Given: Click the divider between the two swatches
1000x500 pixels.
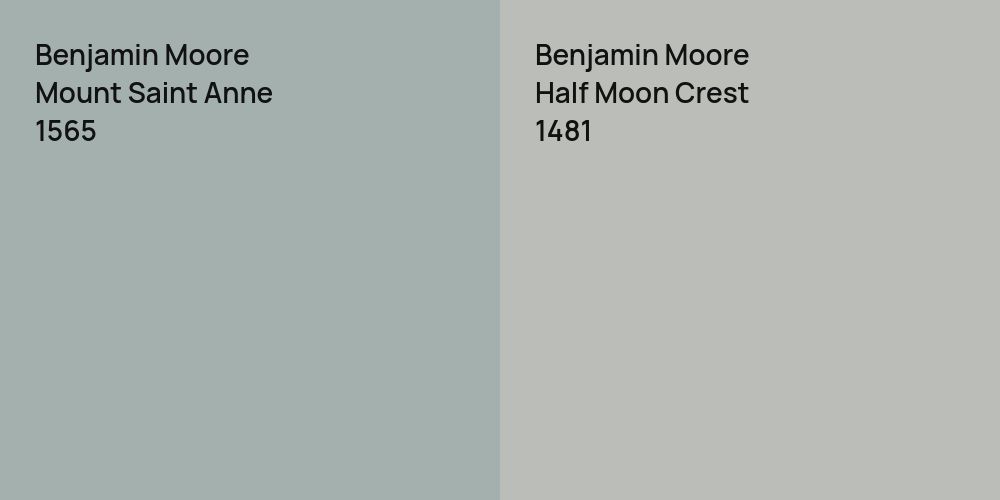Looking at the screenshot, I should (x=500, y=250).
